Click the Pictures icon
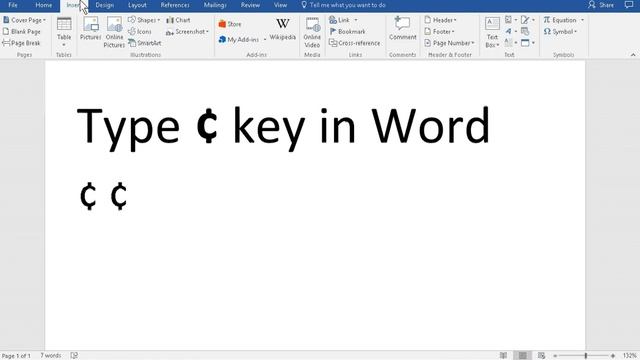The height and width of the screenshot is (360, 640). point(90,29)
